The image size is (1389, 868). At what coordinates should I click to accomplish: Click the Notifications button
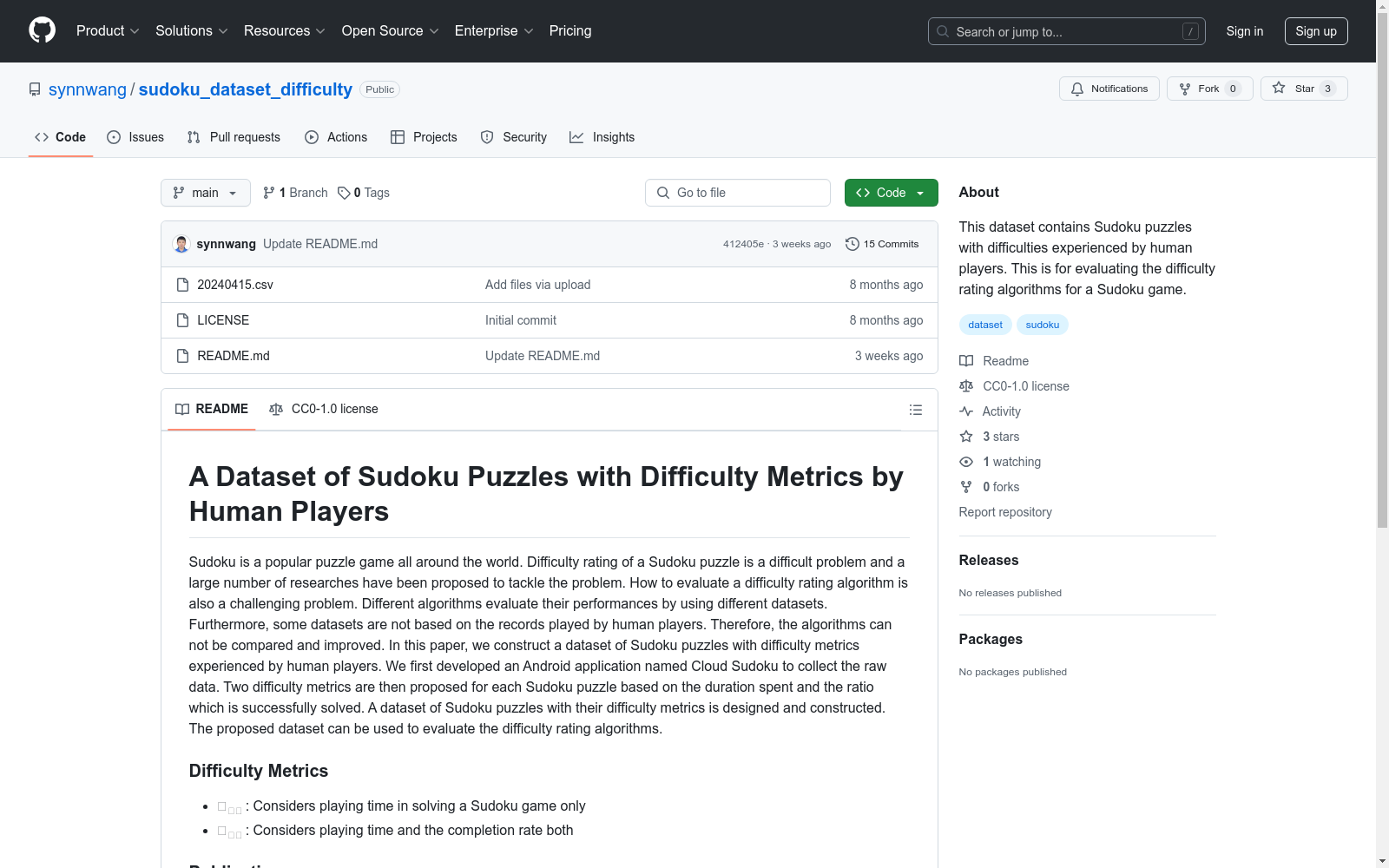pyautogui.click(x=1109, y=89)
